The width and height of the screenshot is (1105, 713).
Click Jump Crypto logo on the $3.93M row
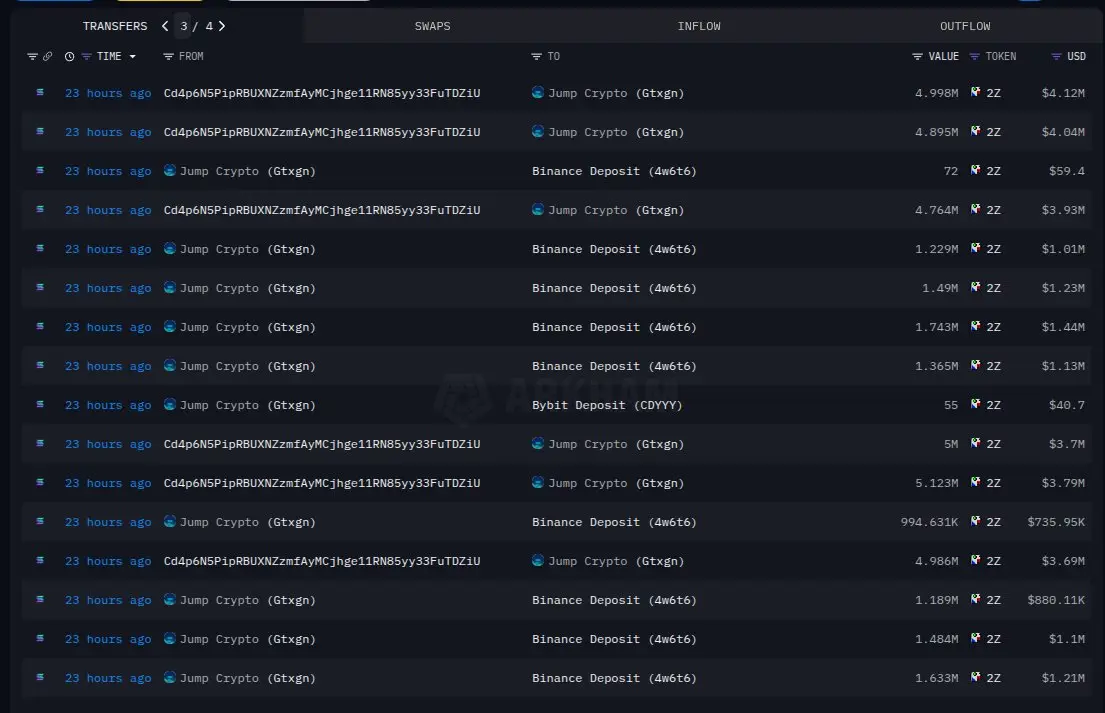(538, 209)
